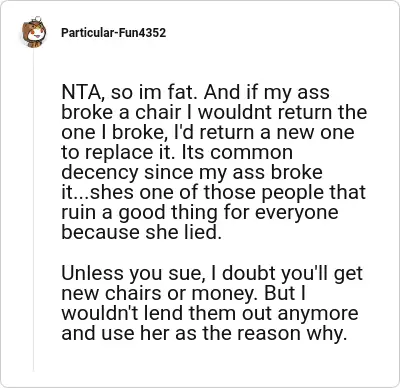400x388 pixels.
Task: Collapse the comment using the vertical thread line
Action: click(x=33, y=211)
